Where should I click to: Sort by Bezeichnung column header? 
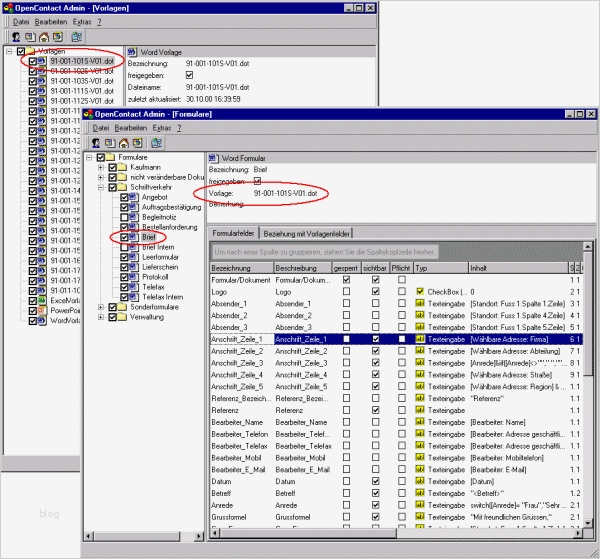click(x=242, y=268)
